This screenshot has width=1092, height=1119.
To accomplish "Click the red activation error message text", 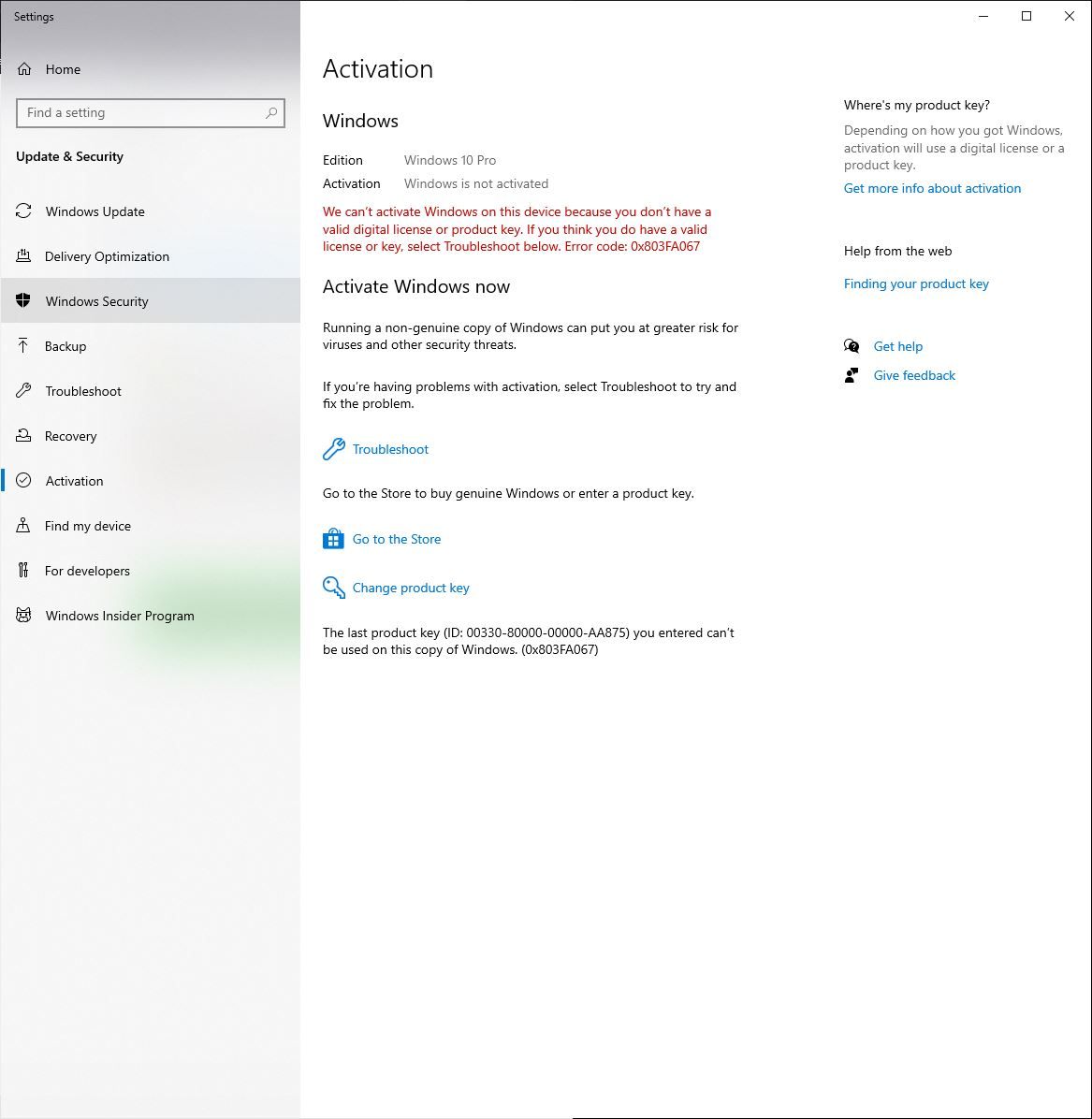I will (517, 229).
